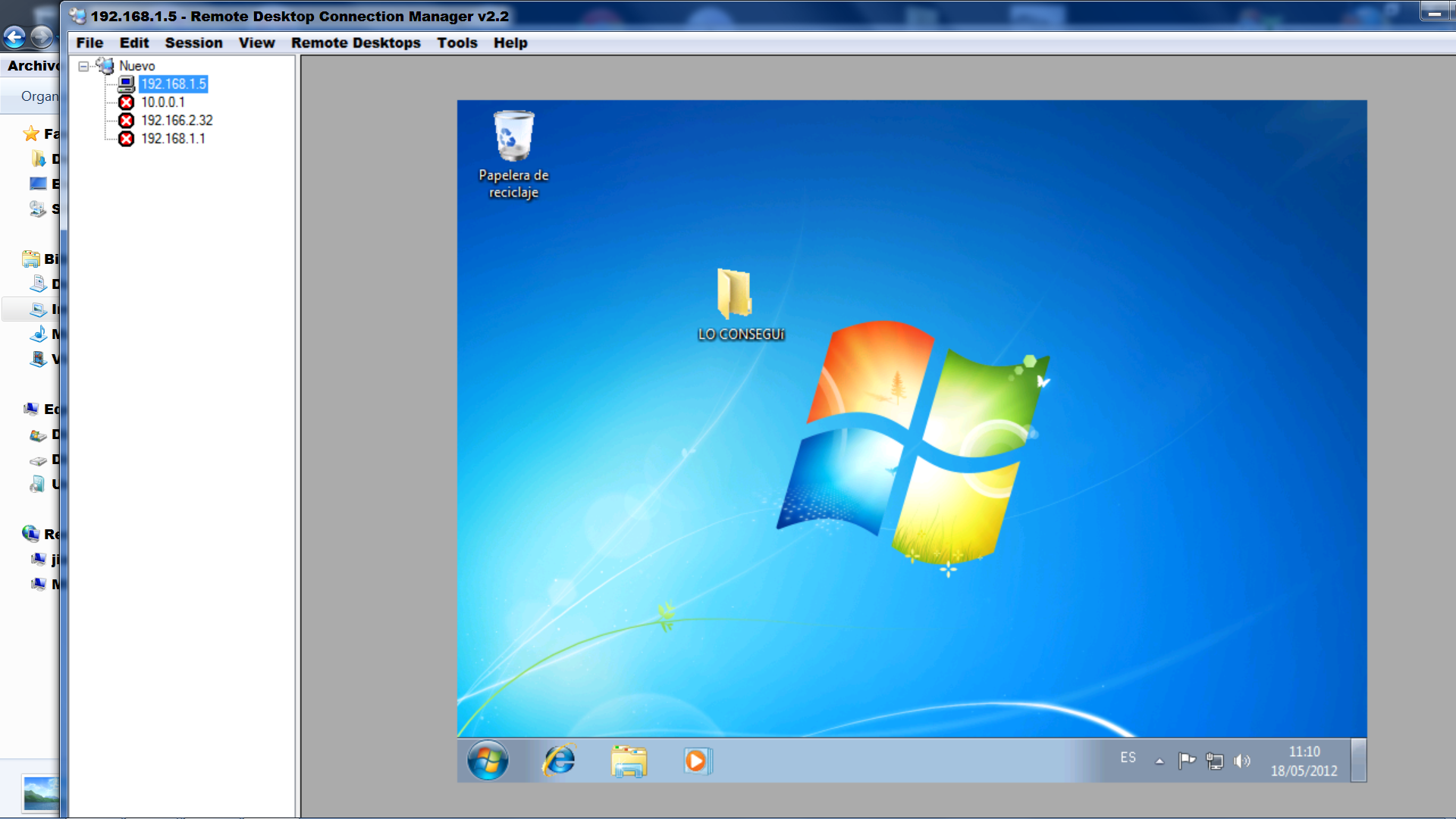This screenshot has width=1456, height=819.
Task: Click the Nuevo group icon
Action: coord(105,66)
